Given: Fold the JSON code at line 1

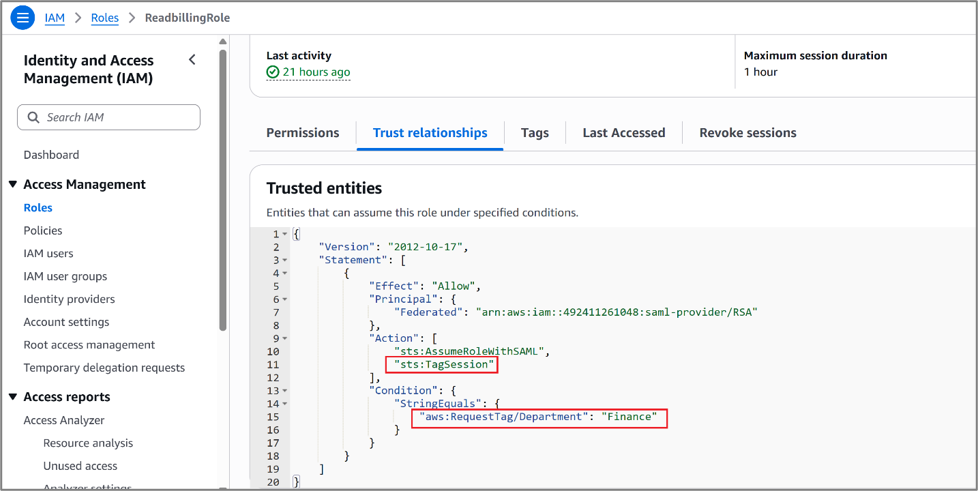Looking at the screenshot, I should pos(284,234).
